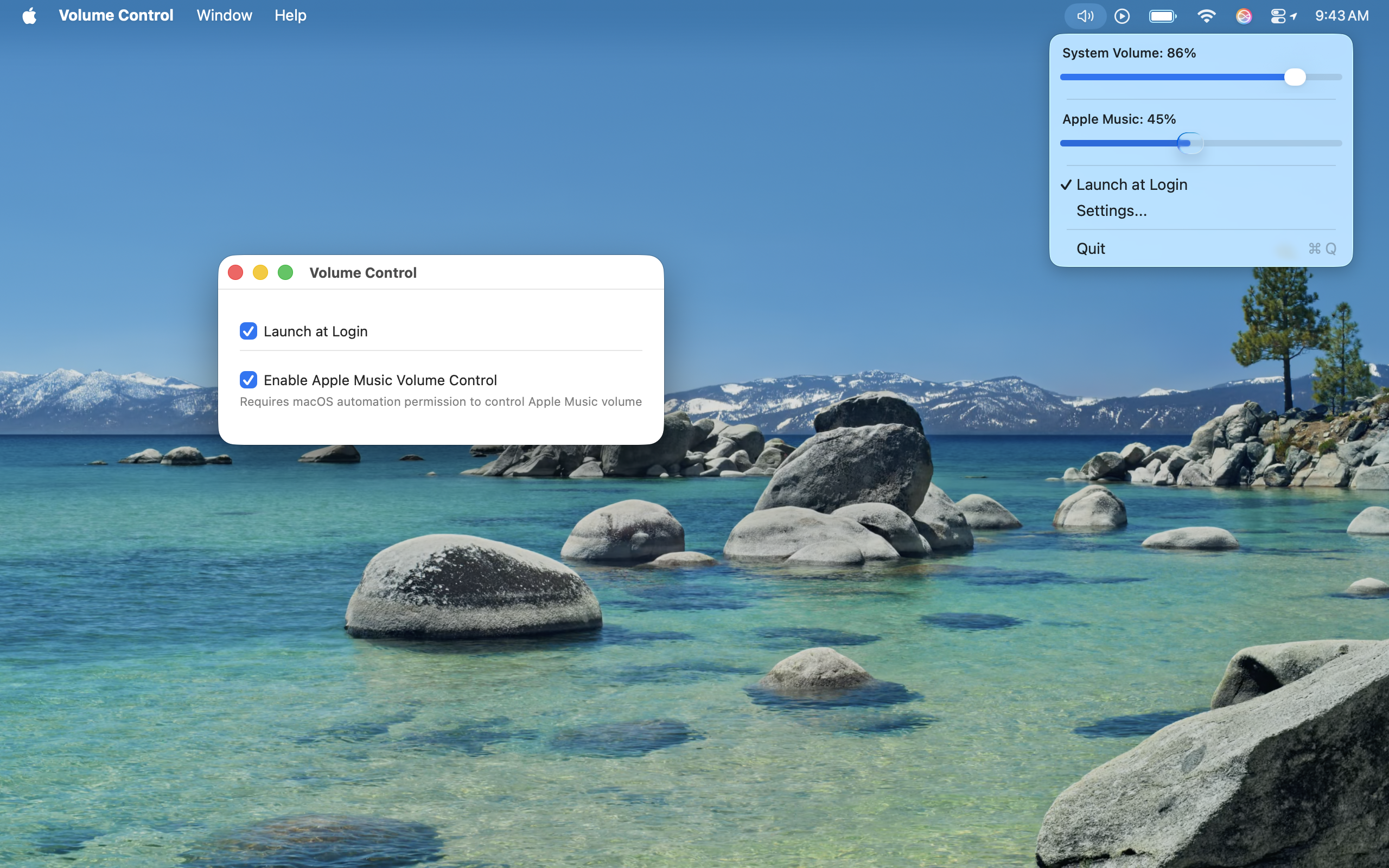Open the Now Playing menu bar icon
This screenshot has width=1389, height=868.
click(1122, 16)
